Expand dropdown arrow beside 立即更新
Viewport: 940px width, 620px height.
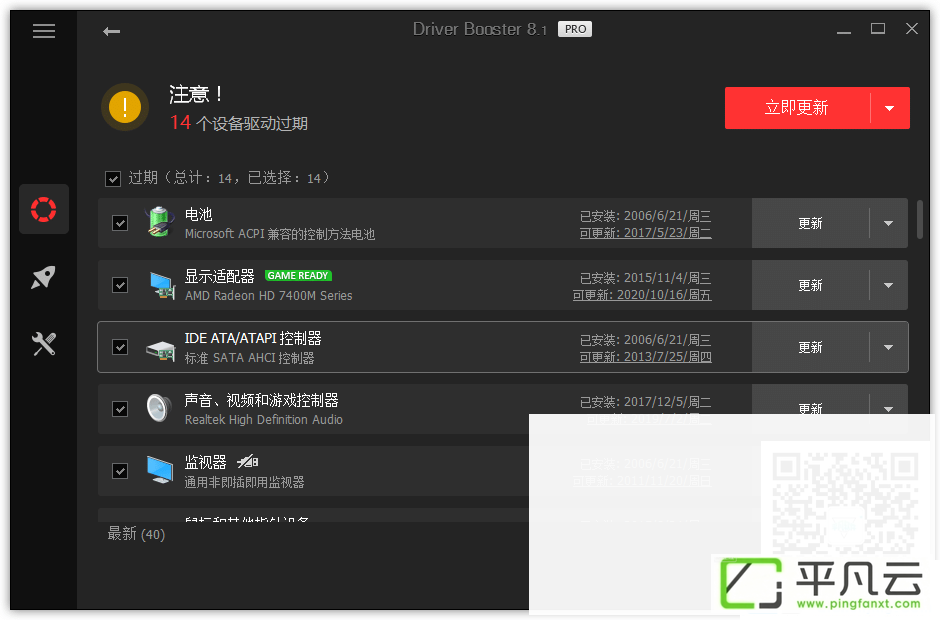(x=890, y=109)
